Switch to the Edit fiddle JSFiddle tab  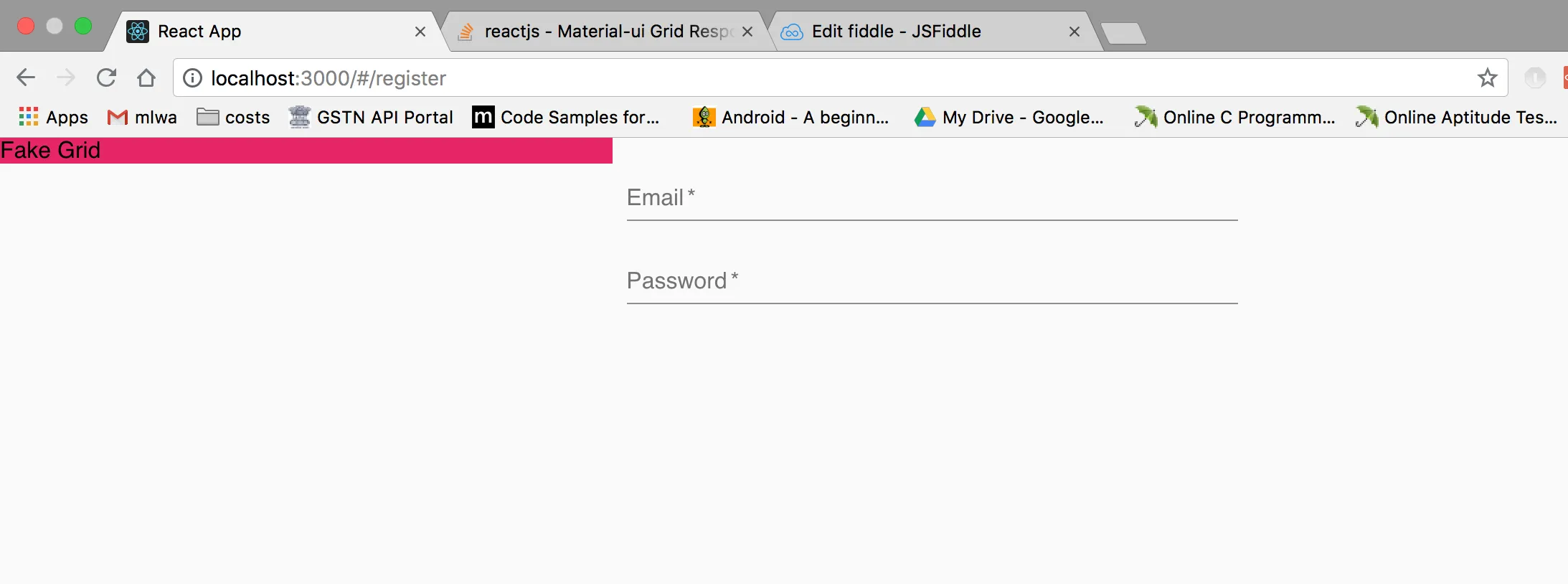point(897,32)
